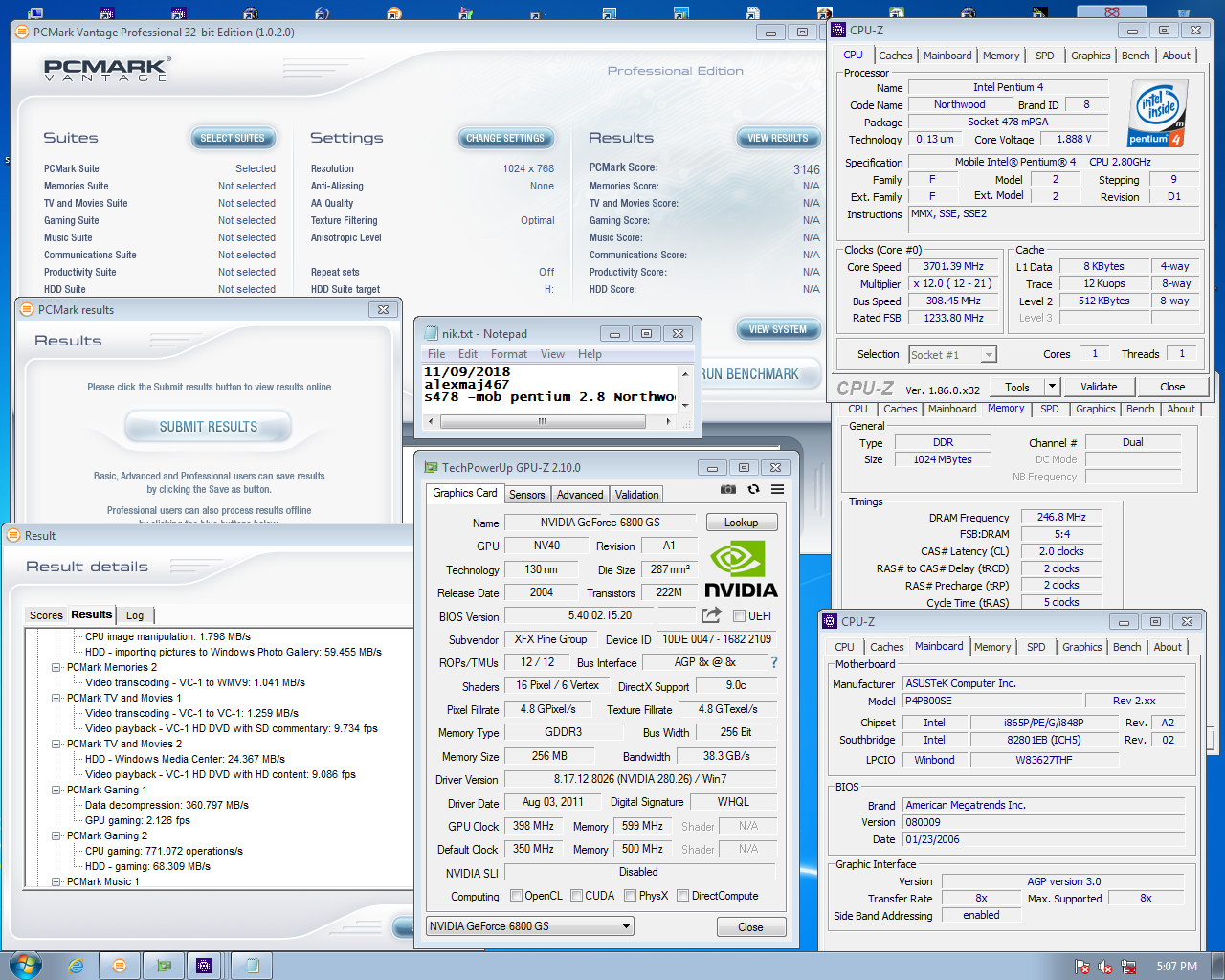Screen dimensions: 1225x980
Task: Click the network tray icon
Action: pos(1128,967)
